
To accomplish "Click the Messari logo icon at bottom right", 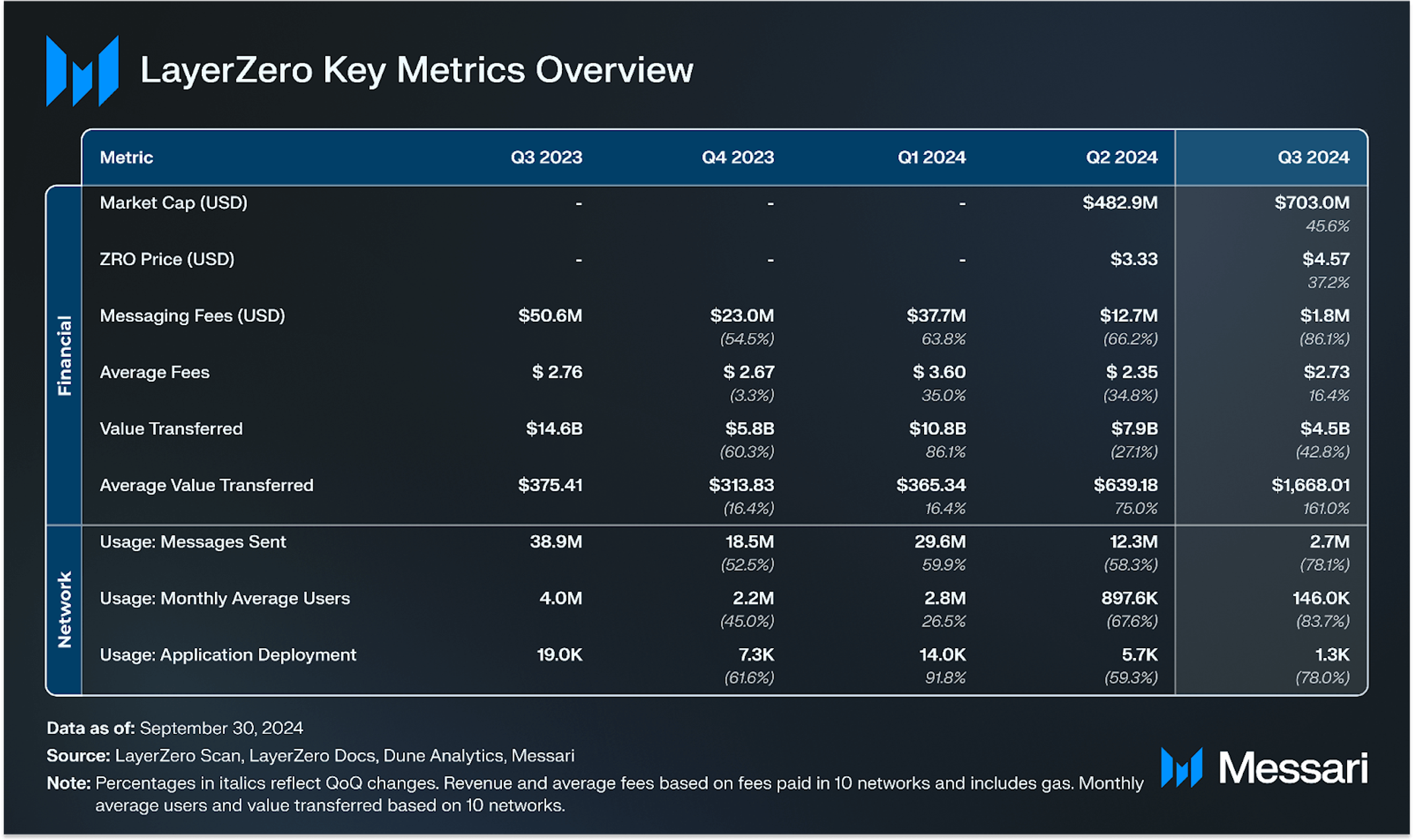I will pos(1181,767).
